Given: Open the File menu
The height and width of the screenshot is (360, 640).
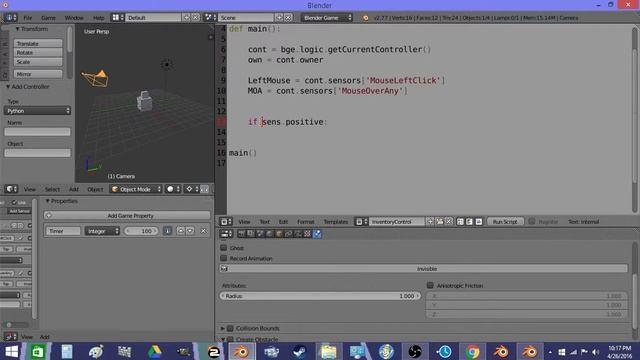Looking at the screenshot, I should point(27,18).
